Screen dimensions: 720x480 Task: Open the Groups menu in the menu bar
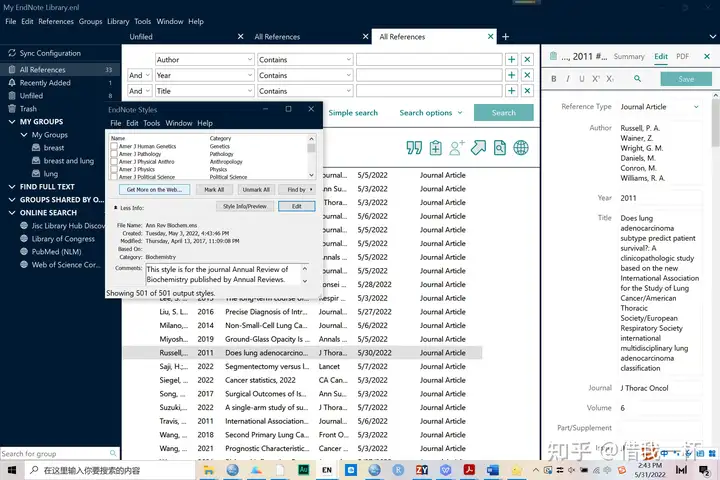(90, 21)
